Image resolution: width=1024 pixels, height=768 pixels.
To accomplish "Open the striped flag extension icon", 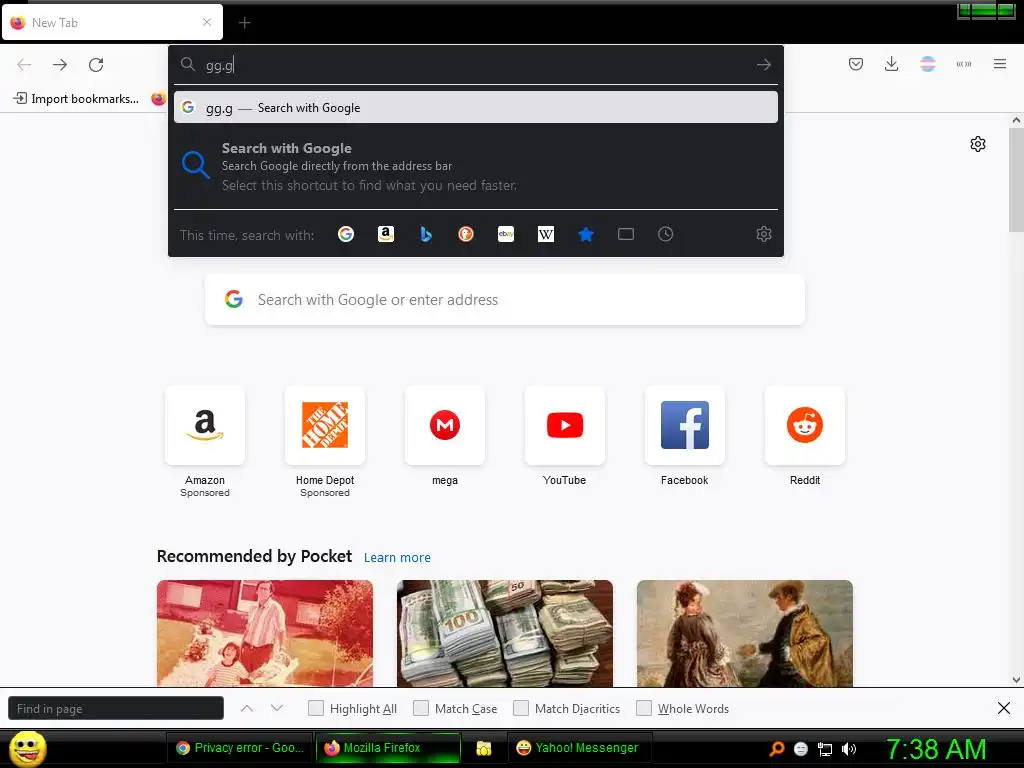I will [x=928, y=64].
